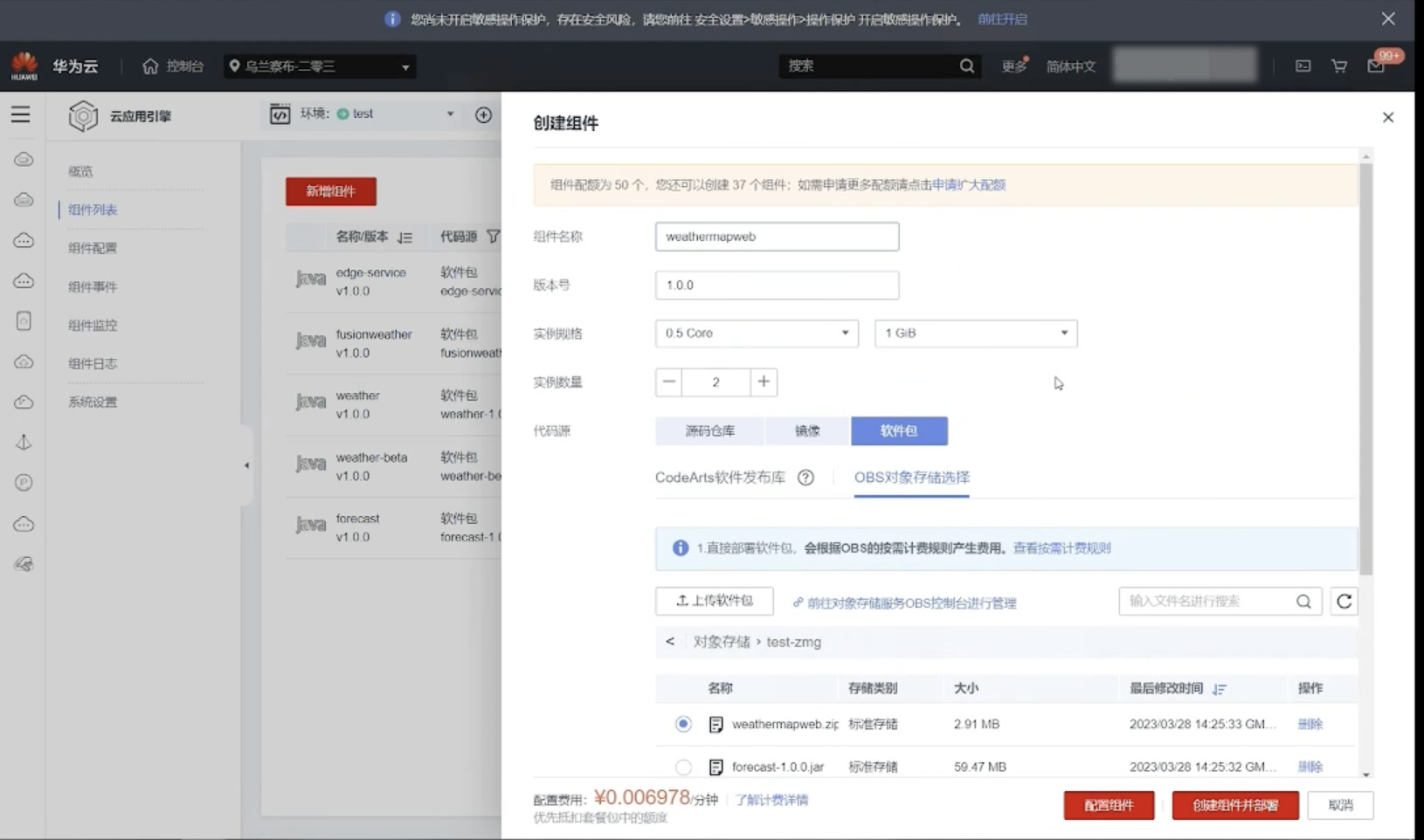Image resolution: width=1424 pixels, height=840 pixels.
Task: Open 组件配置 in the side menu
Action: click(93, 248)
